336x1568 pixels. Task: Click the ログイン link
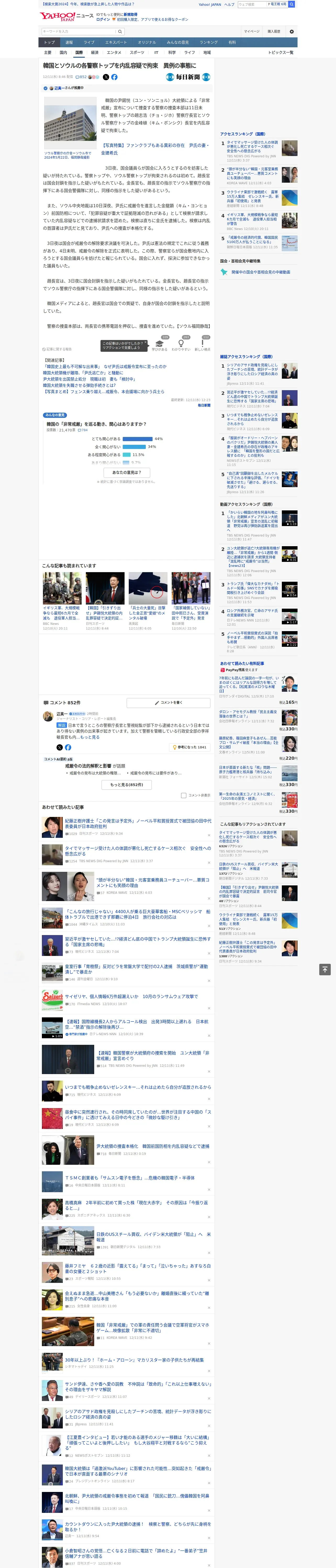point(103,20)
